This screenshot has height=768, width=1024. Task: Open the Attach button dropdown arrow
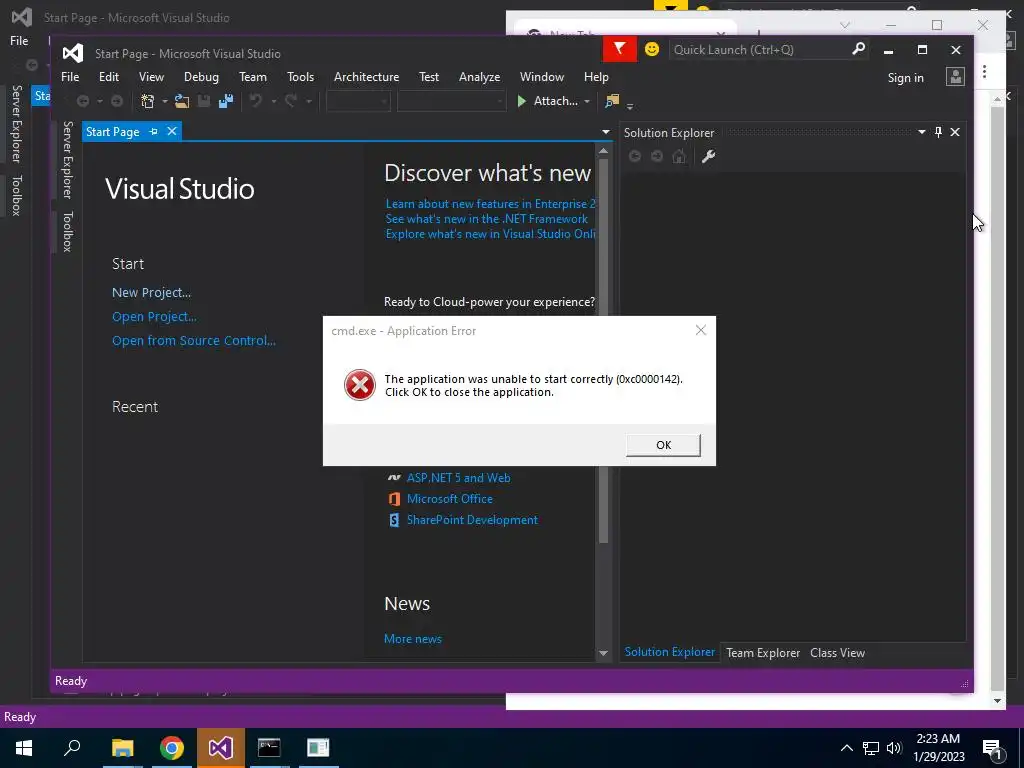coord(587,102)
